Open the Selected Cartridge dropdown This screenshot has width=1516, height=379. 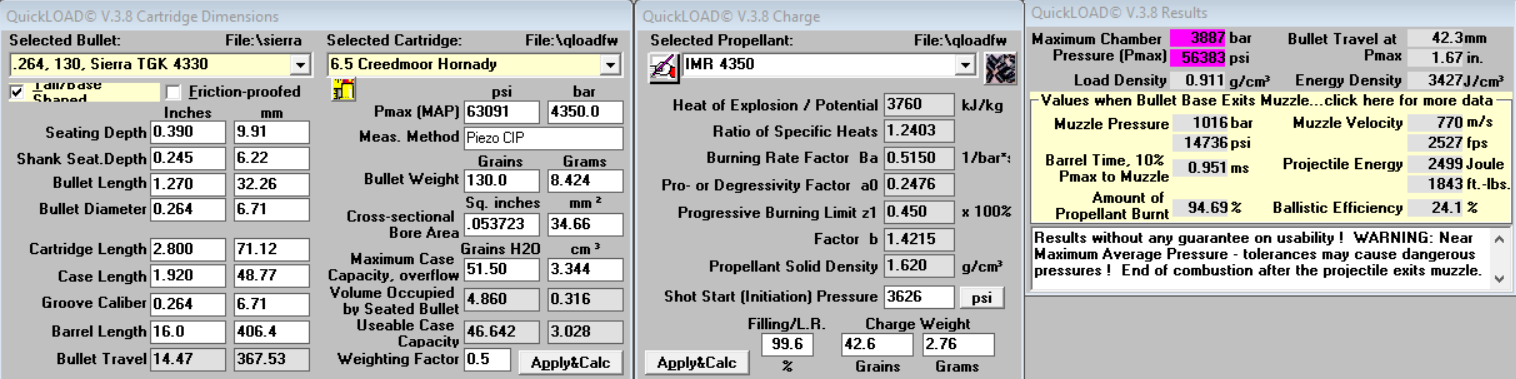[612, 65]
